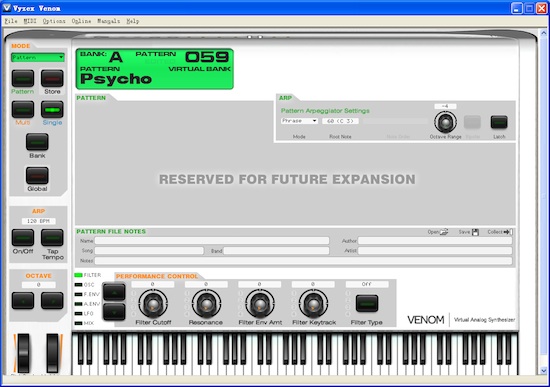Open the Mode dropdown showing Pattern

click(x=38, y=57)
